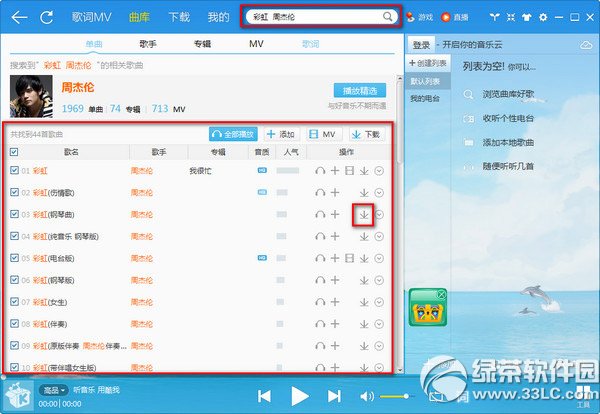This screenshot has width=600, height=414.
Task: Click 创建列表 to create playlist
Action: click(427, 63)
